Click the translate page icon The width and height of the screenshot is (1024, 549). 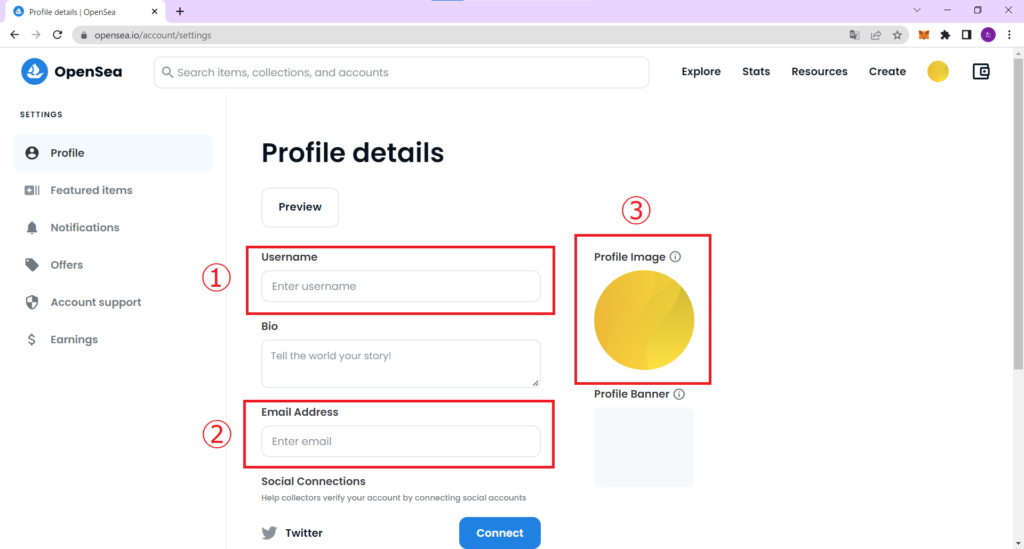pyautogui.click(x=854, y=35)
